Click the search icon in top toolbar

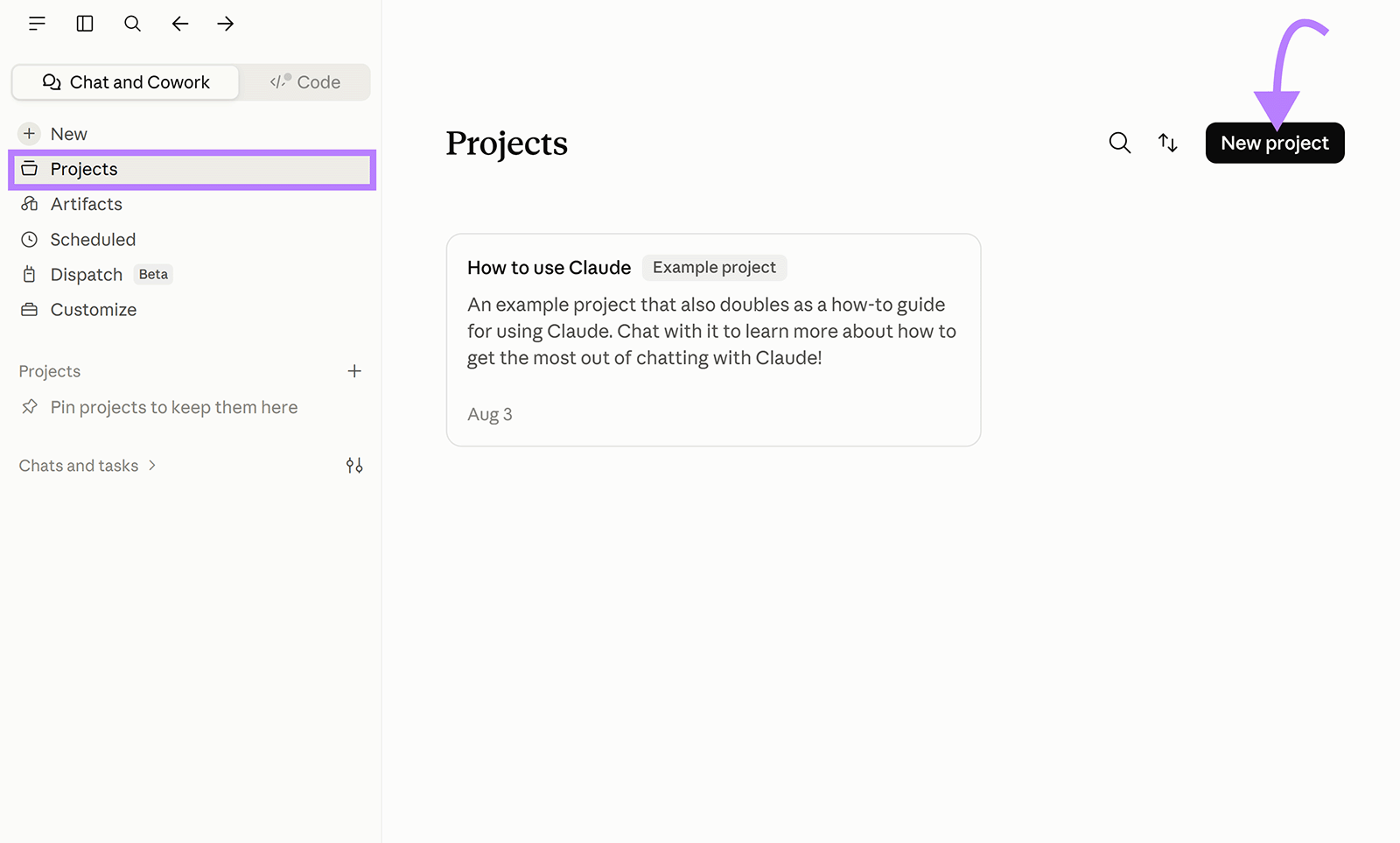[132, 24]
